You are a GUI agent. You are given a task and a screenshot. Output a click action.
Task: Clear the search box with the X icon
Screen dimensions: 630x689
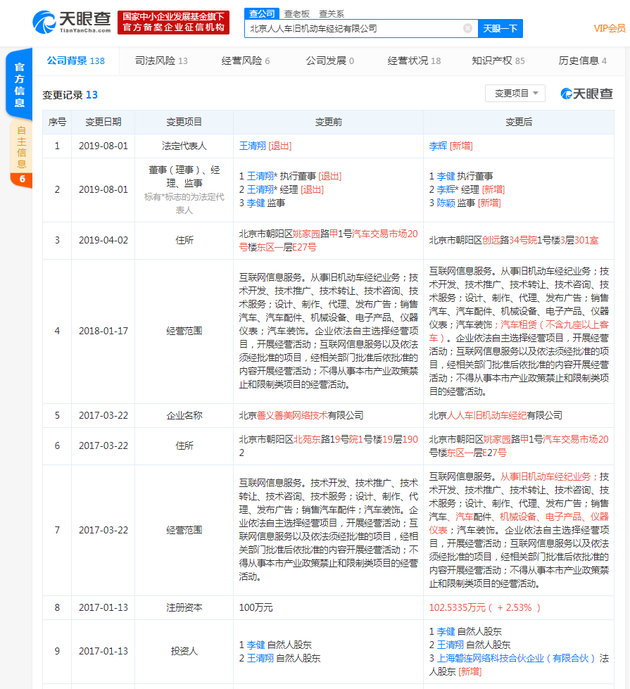pos(467,29)
